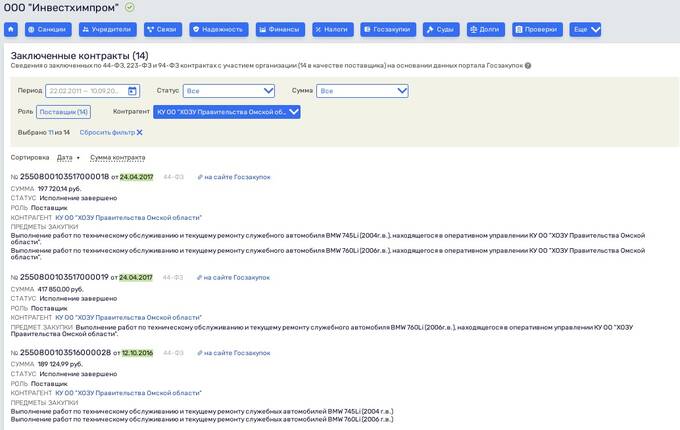
Task: Open the Контрагент dropdown
Action: 227,112
